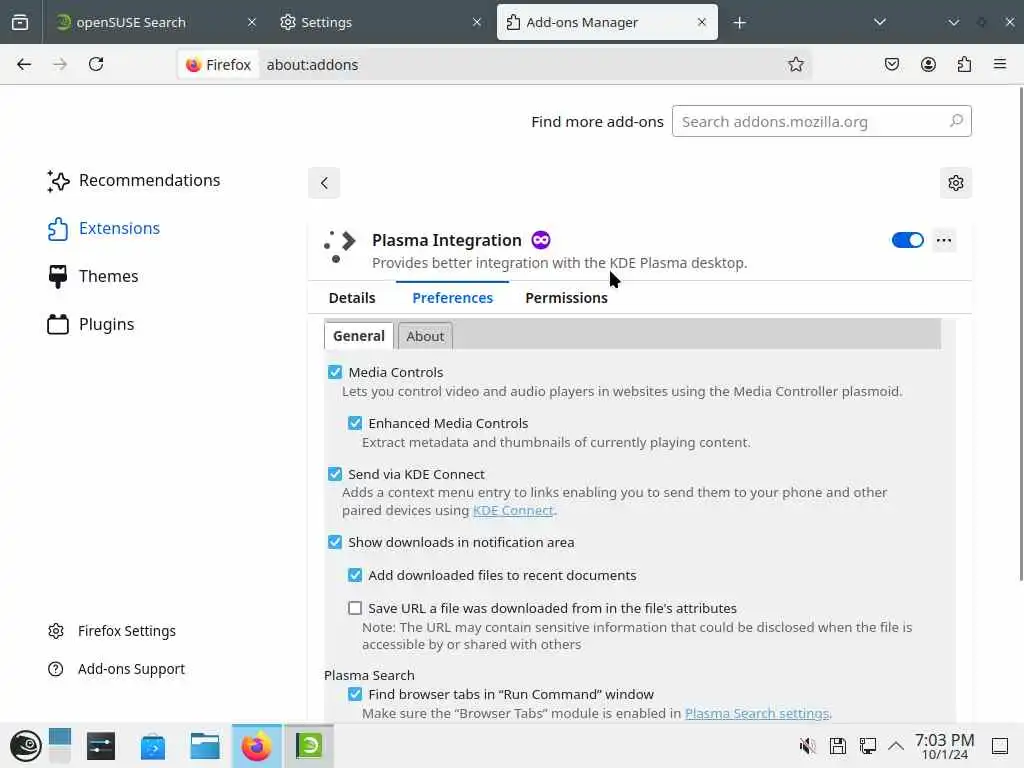Uncheck Enhanced Media Controls

pyautogui.click(x=355, y=423)
